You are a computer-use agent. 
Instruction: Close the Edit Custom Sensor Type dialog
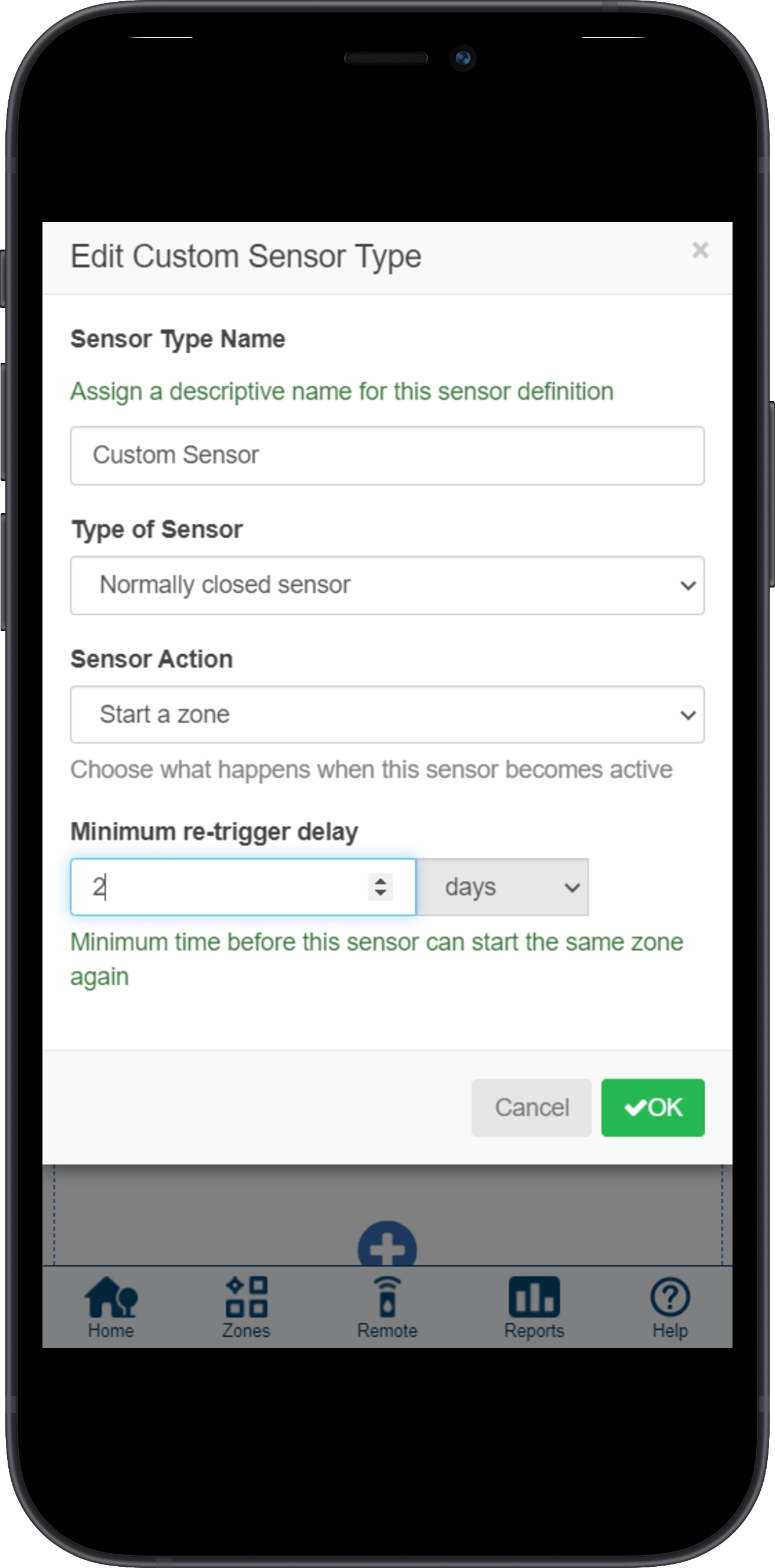pos(700,250)
